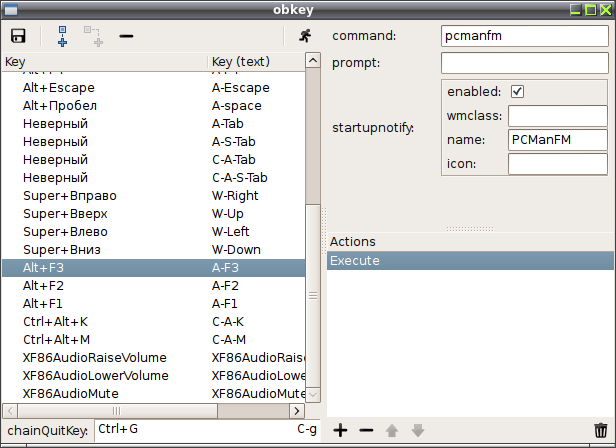Select the Execute action in the Actions list
This screenshot has height=448, width=616.
(470, 261)
